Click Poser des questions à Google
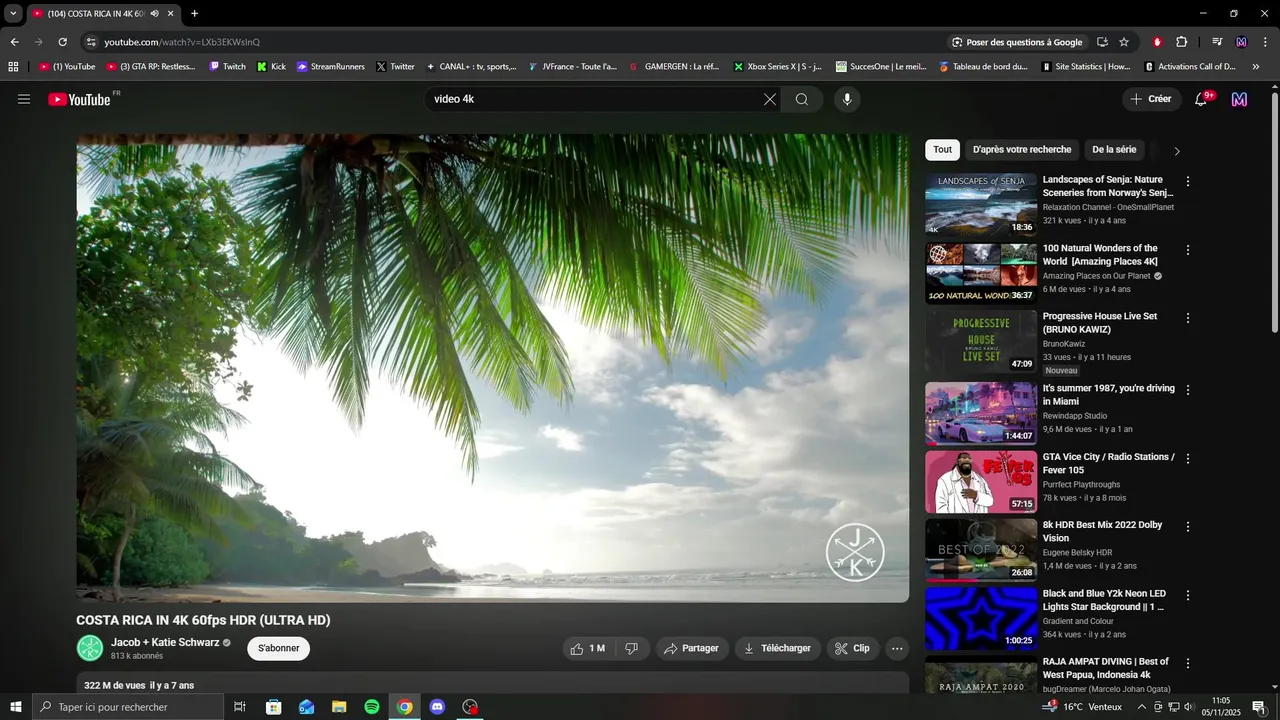 point(1017,42)
